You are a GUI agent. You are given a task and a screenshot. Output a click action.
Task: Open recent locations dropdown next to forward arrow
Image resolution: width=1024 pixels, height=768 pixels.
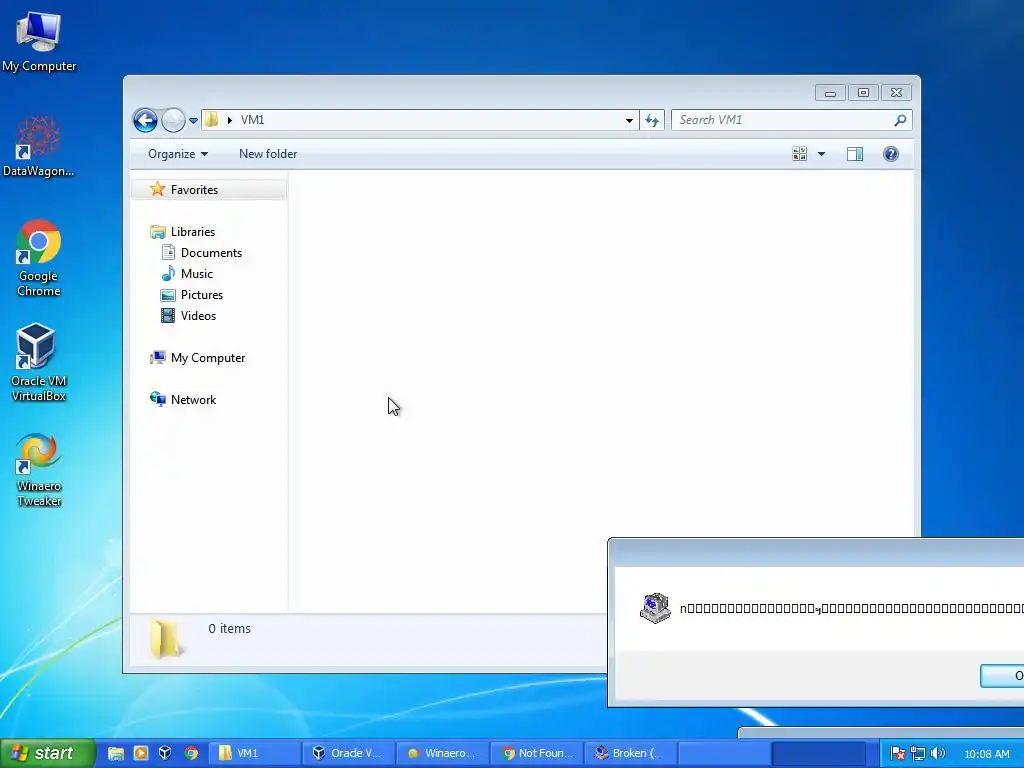tap(193, 121)
